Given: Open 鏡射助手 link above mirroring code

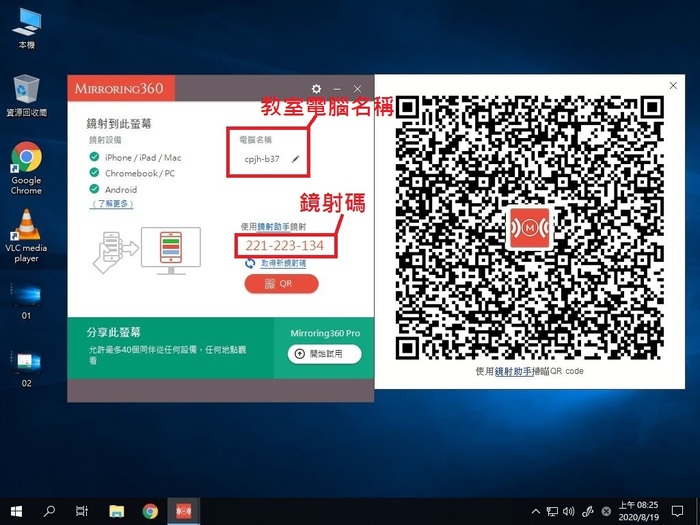Looking at the screenshot, I should pyautogui.click(x=273, y=227).
